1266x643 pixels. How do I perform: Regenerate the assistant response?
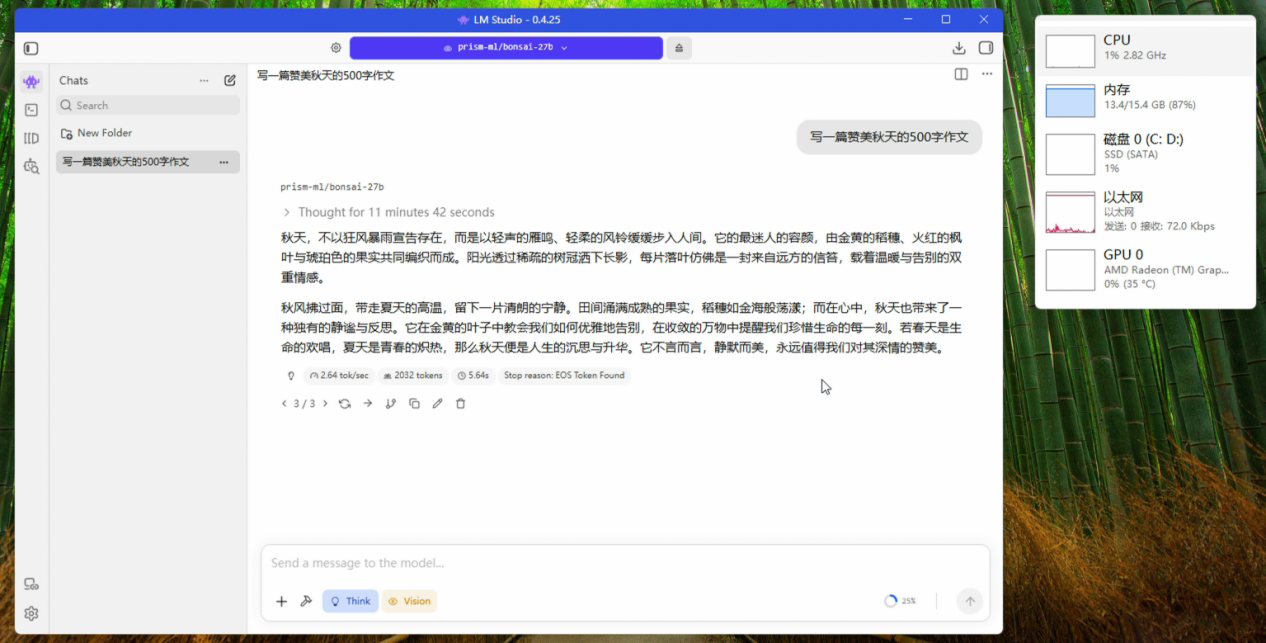click(345, 404)
